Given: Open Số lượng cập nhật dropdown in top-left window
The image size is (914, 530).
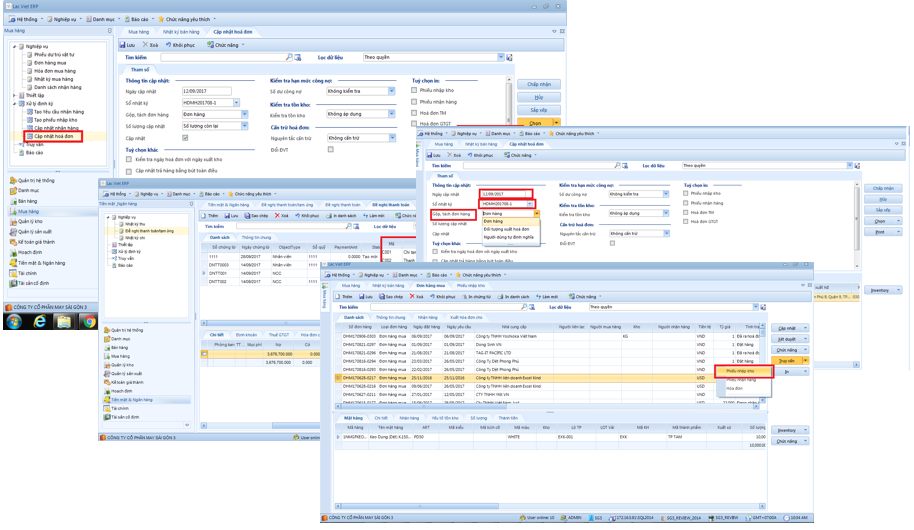Looking at the screenshot, I should click(244, 126).
